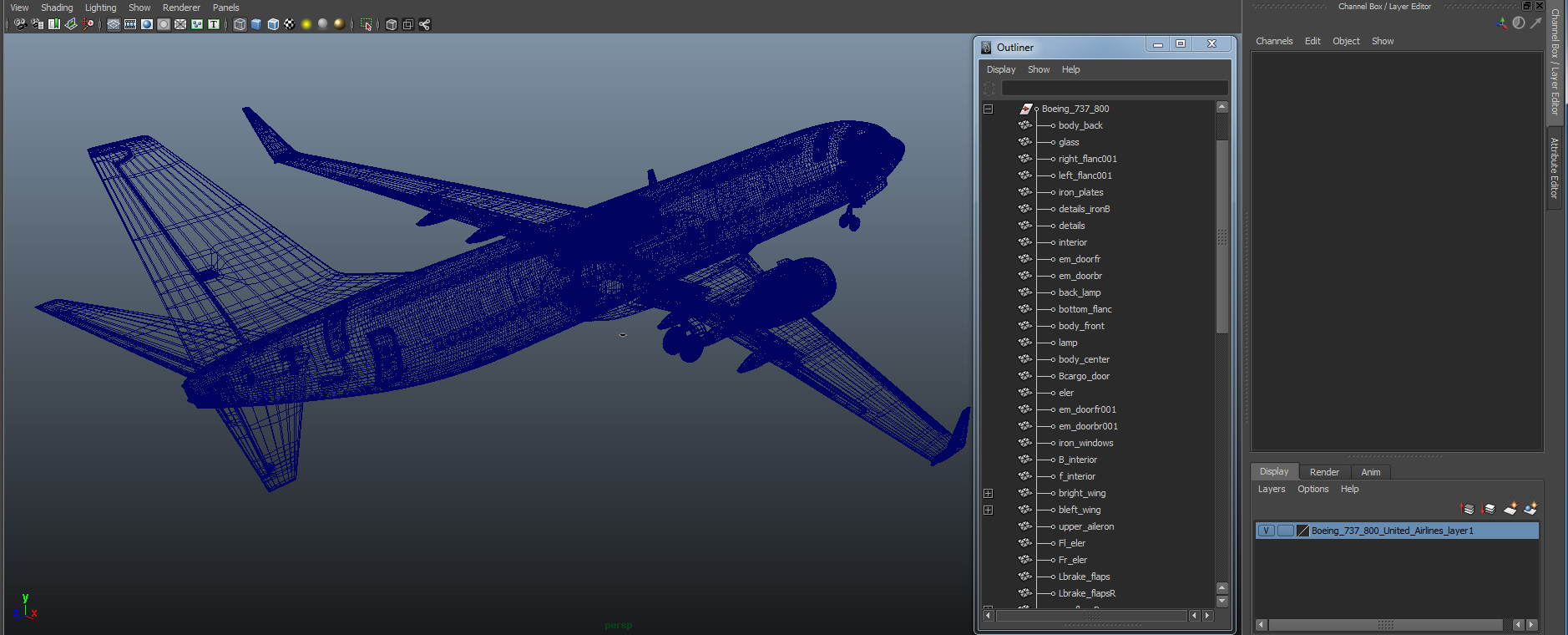Toggle the Safe Title icon
The image size is (1568, 635).
click(x=214, y=24)
